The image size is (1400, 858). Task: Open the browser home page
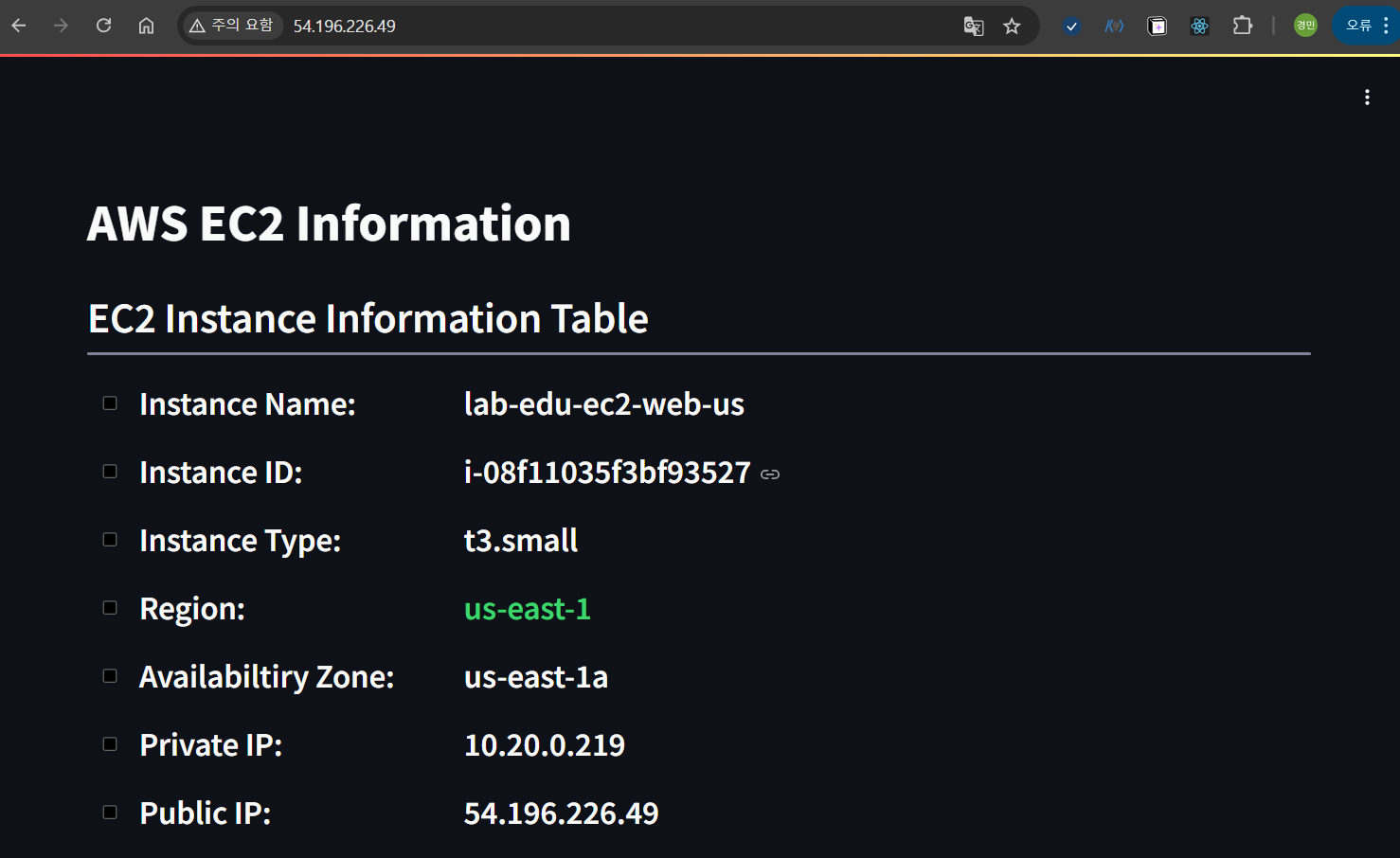pos(146,26)
